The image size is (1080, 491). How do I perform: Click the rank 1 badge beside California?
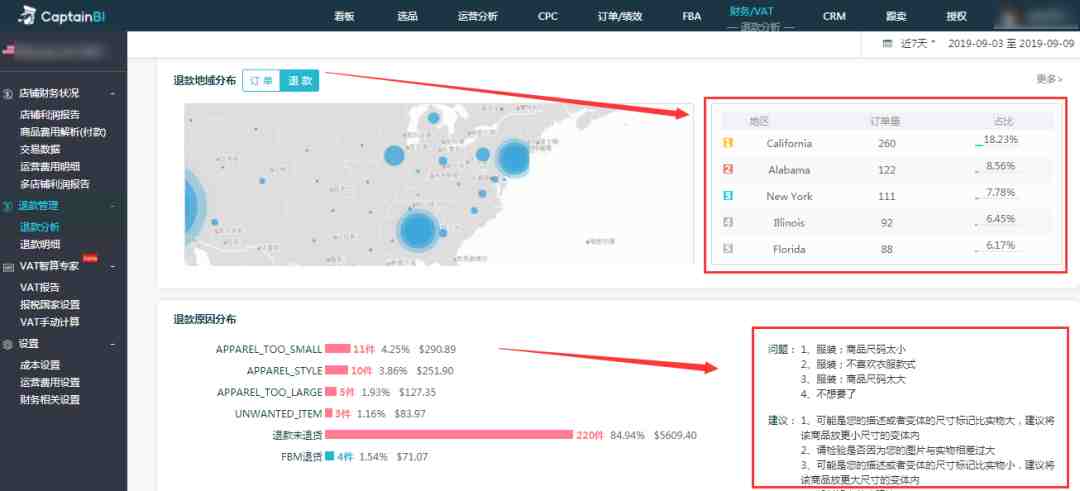click(x=728, y=143)
